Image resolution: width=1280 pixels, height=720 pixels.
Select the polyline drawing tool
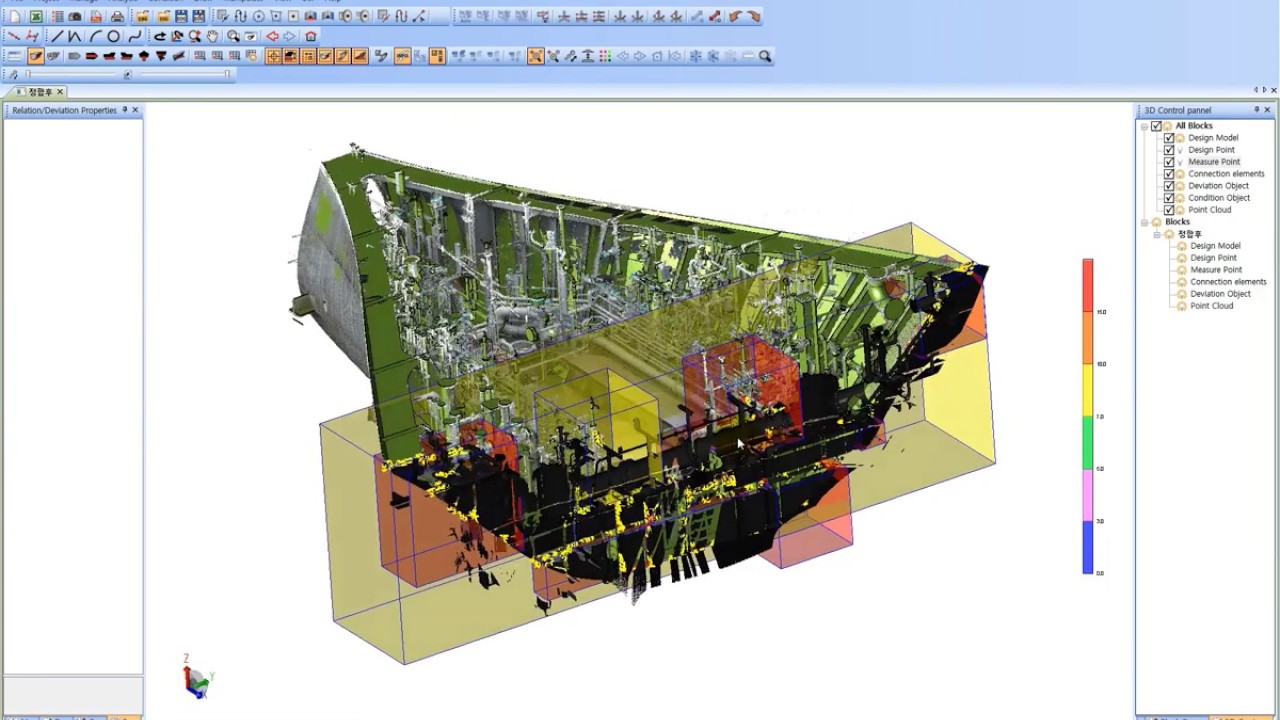(x=75, y=36)
